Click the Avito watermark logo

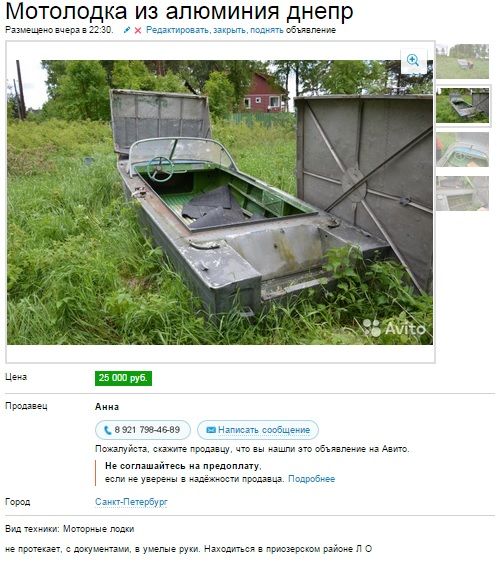[x=394, y=328]
